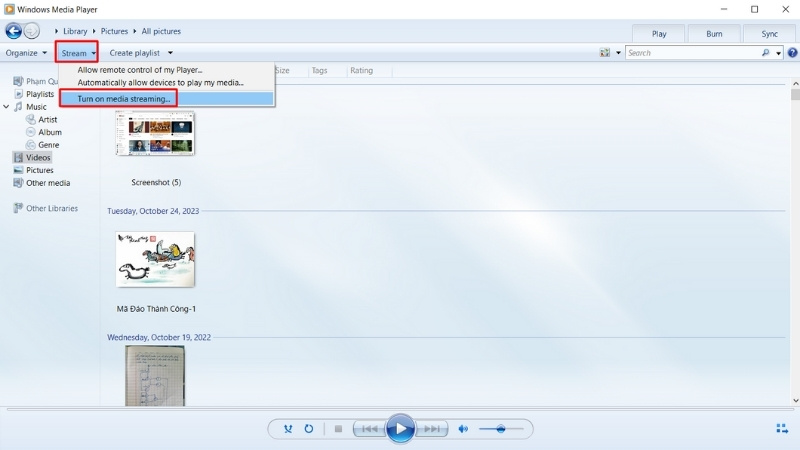Click the large Play button

click(400, 429)
